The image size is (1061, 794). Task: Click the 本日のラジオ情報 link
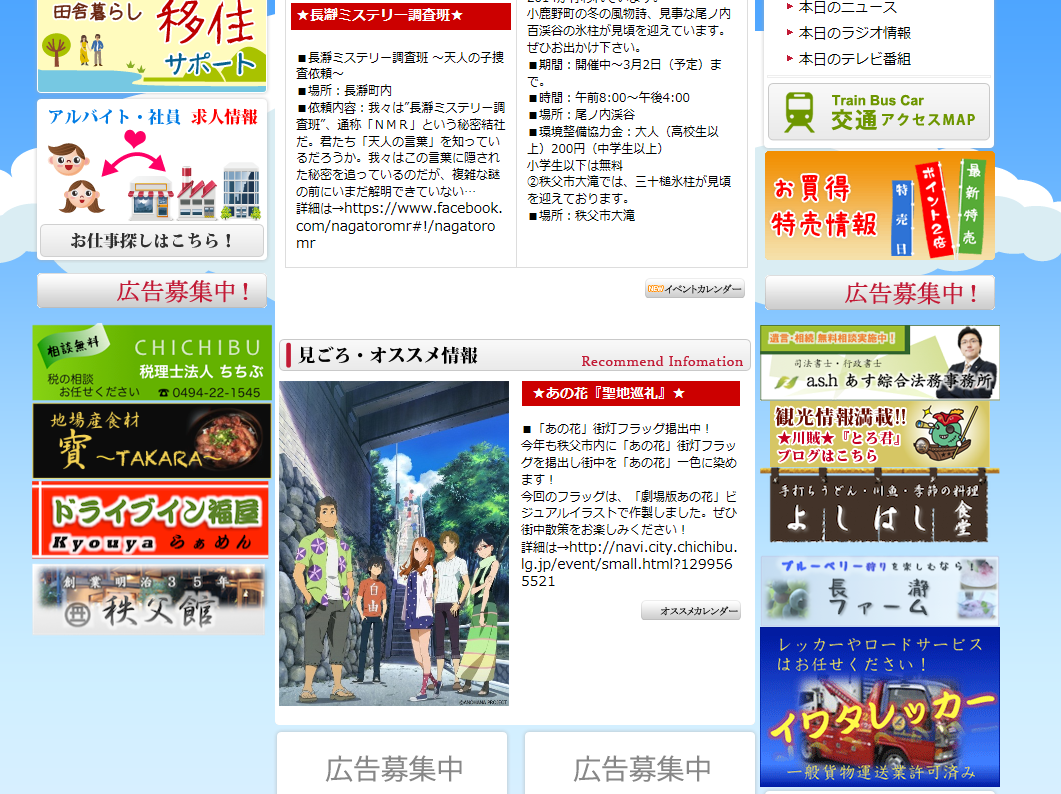855,32
